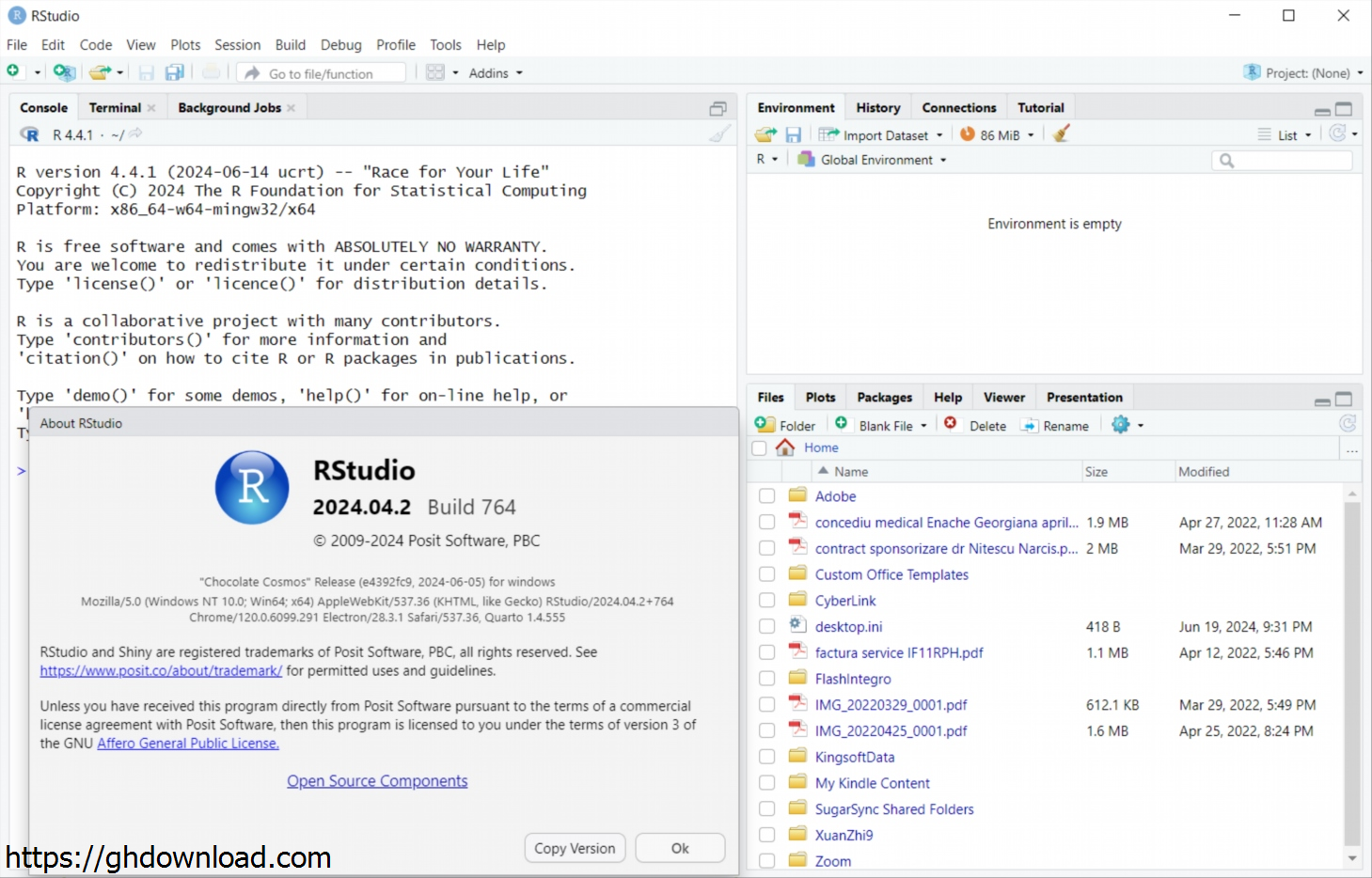
Task: Open the R language dropdown in Environment
Action: click(767, 160)
